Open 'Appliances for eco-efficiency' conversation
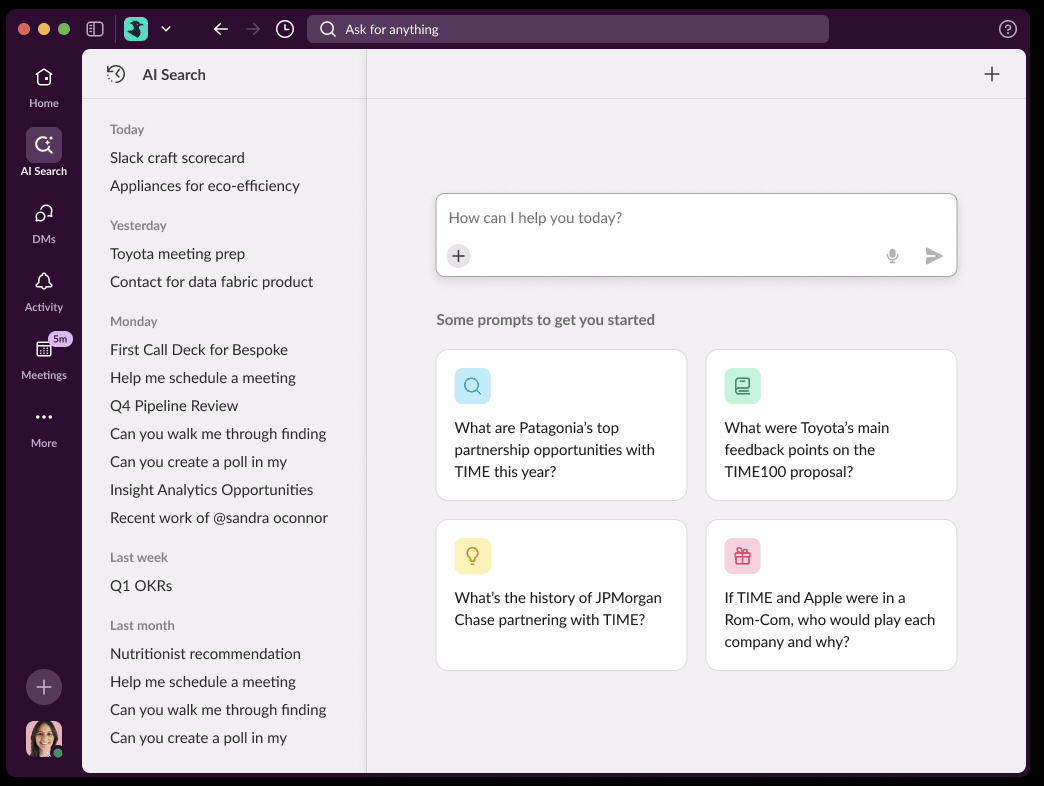Image resolution: width=1044 pixels, height=786 pixels. point(204,186)
